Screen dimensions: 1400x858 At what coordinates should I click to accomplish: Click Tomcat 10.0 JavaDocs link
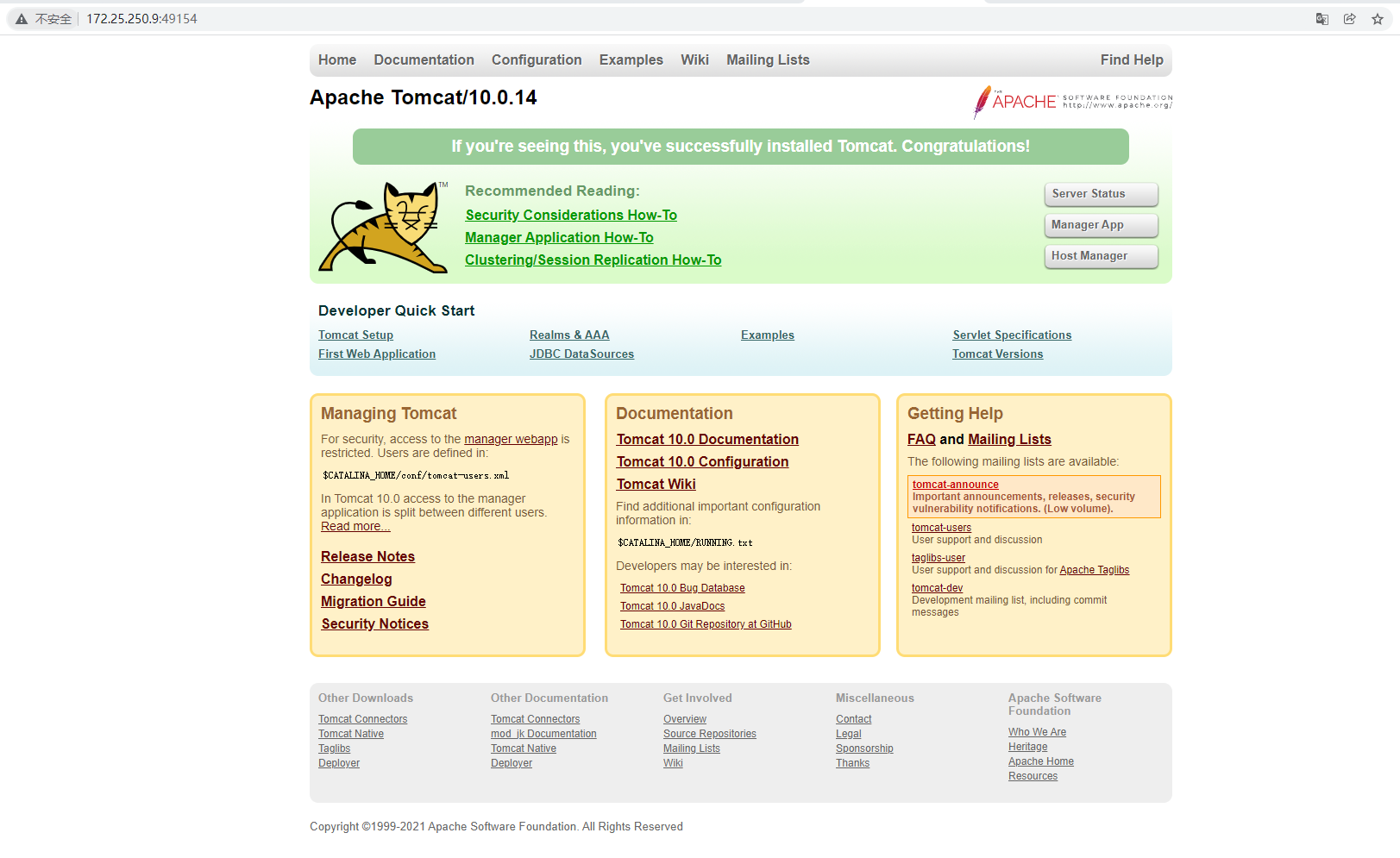pyautogui.click(x=672, y=606)
